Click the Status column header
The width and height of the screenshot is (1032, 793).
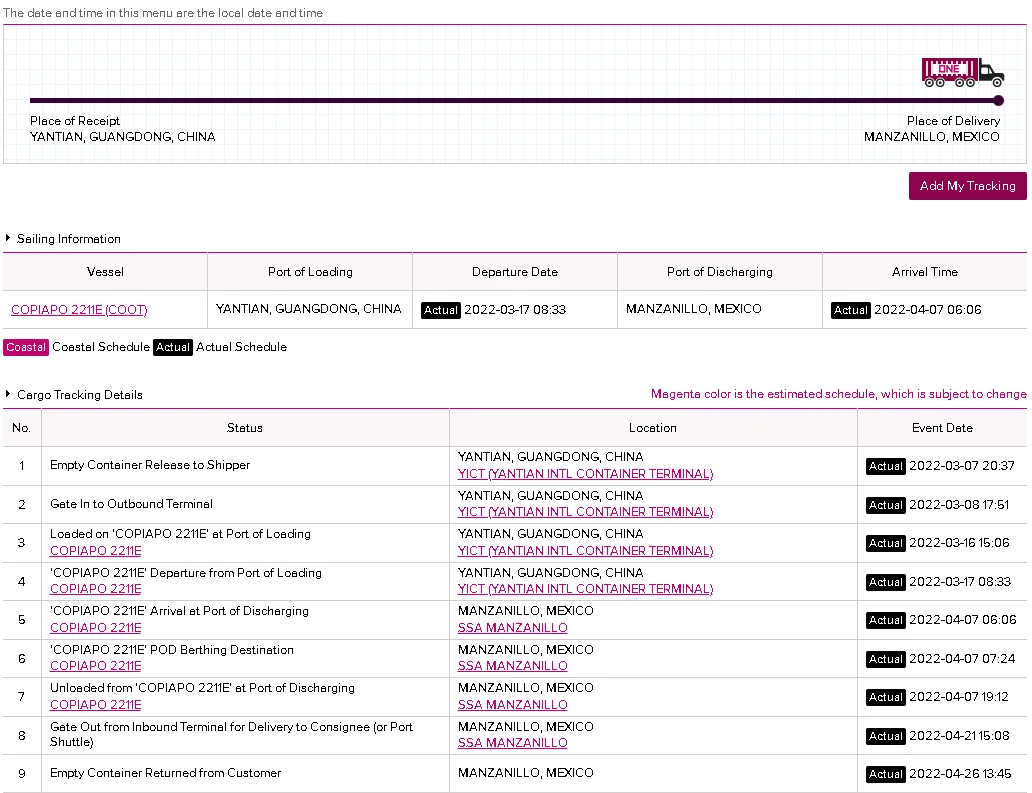[245, 428]
